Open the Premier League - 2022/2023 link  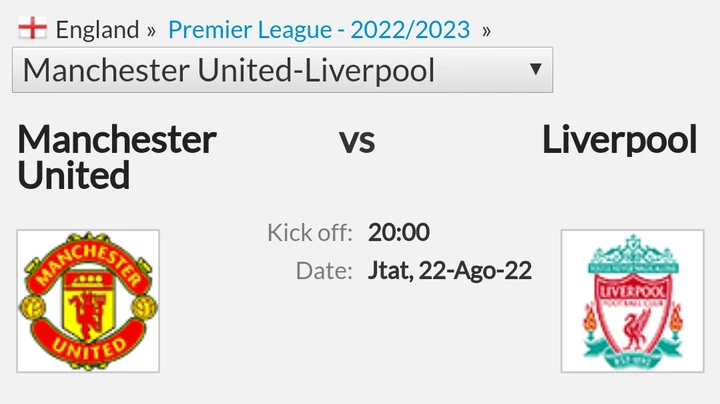pyautogui.click(x=318, y=30)
